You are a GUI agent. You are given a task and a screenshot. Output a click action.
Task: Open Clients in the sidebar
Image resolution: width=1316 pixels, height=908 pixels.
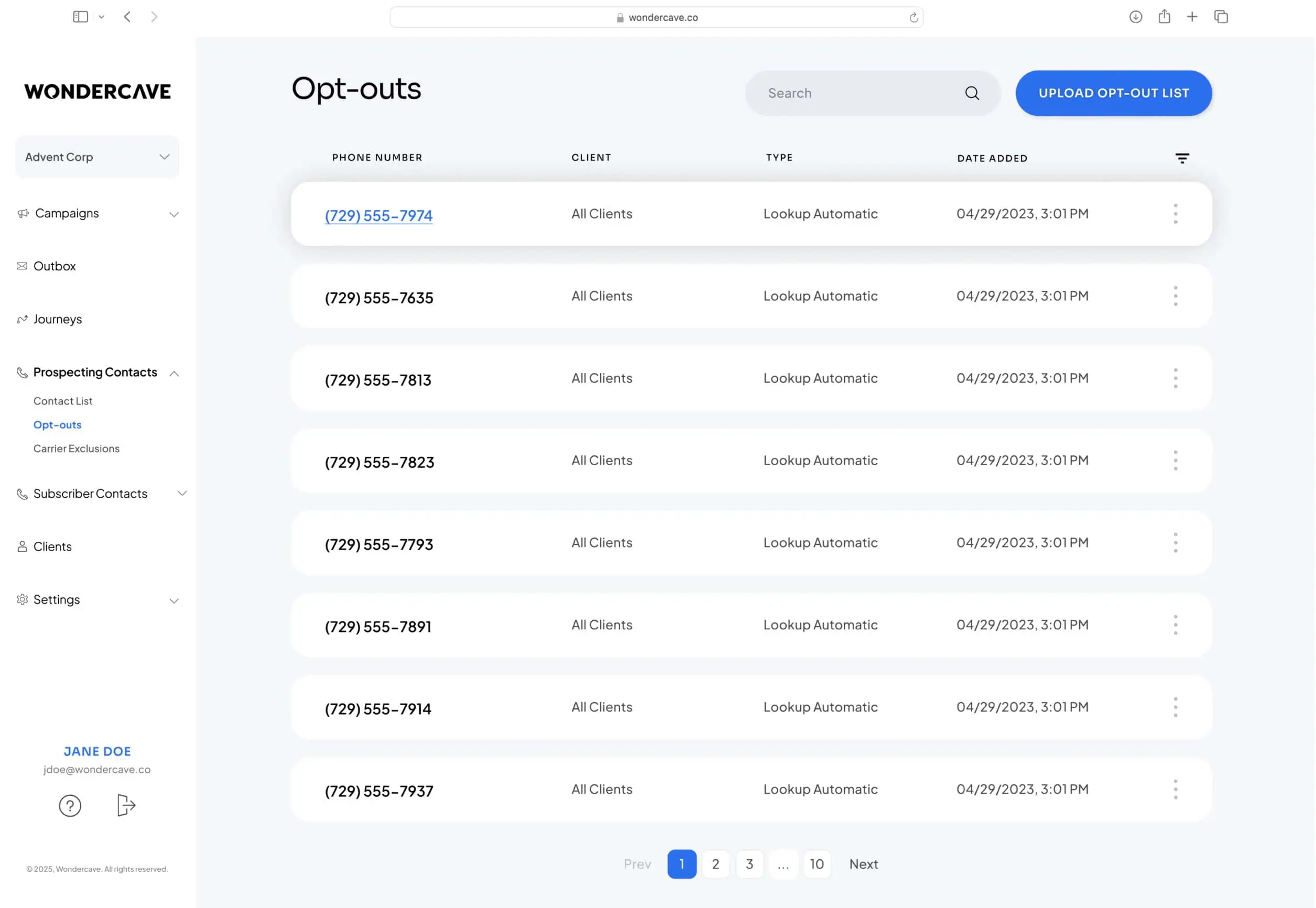point(52,546)
